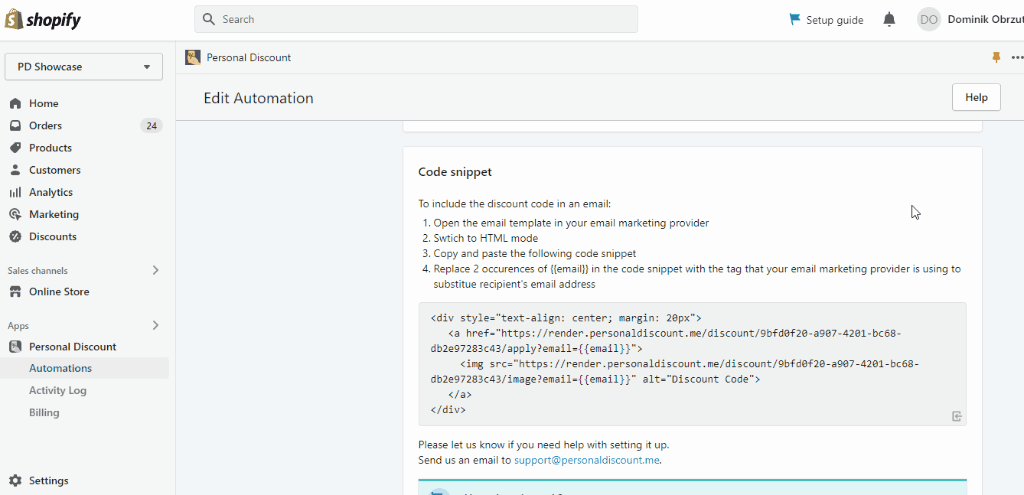Click the HTML code snippet box
The height and width of the screenshot is (495, 1024).
(692, 364)
